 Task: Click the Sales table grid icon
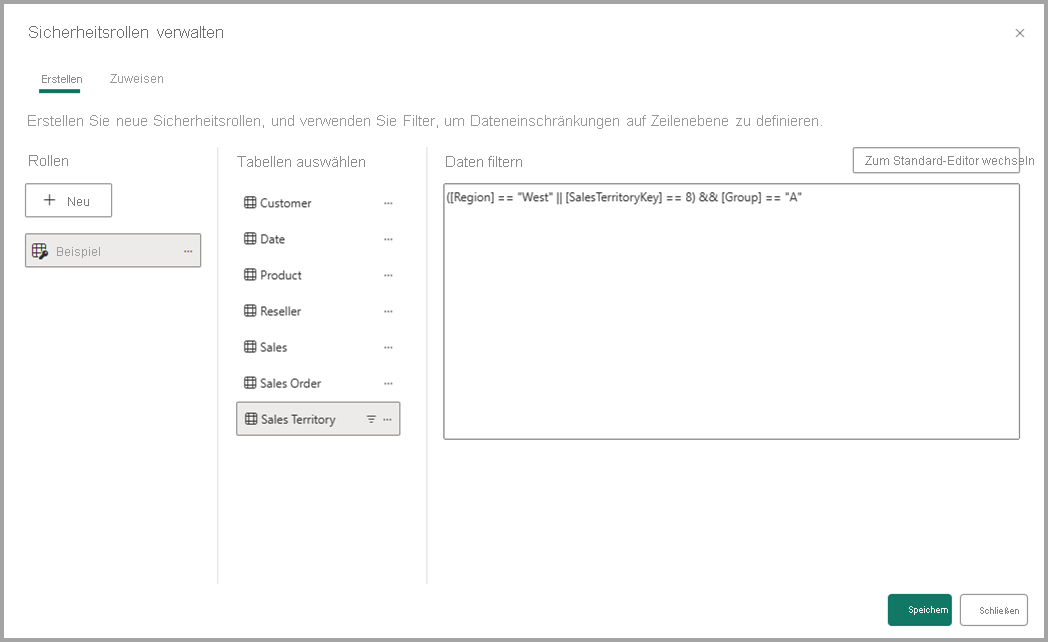[x=250, y=347]
